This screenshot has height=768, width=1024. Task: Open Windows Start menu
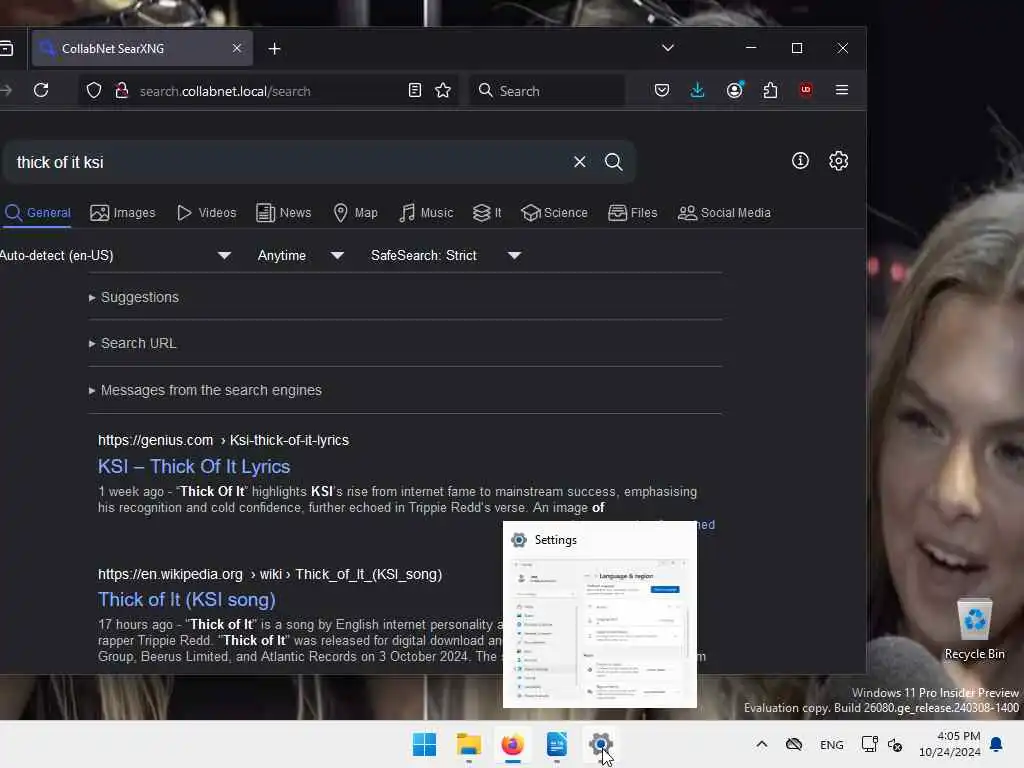[x=424, y=744]
